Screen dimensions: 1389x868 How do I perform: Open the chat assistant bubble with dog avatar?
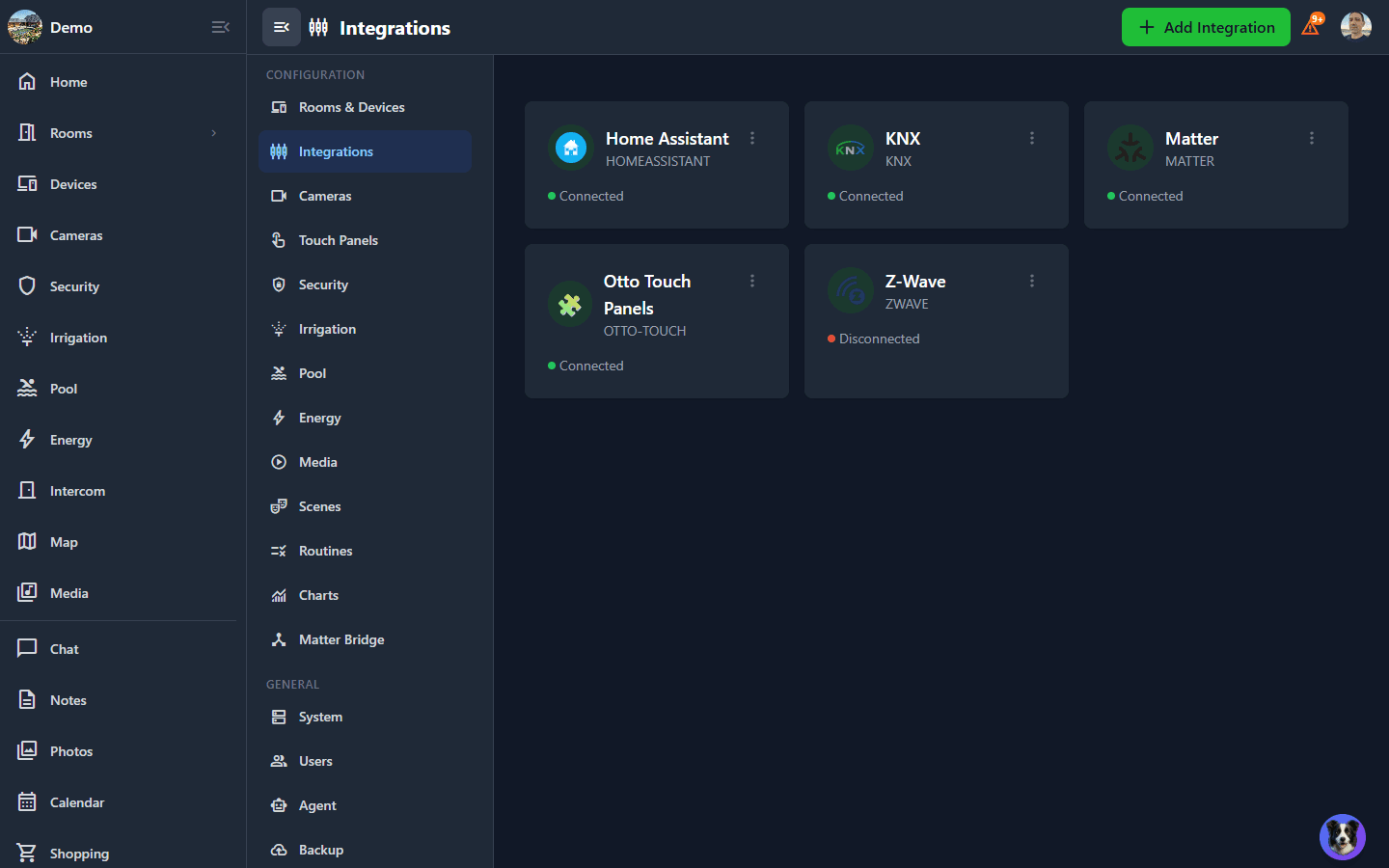[1342, 836]
